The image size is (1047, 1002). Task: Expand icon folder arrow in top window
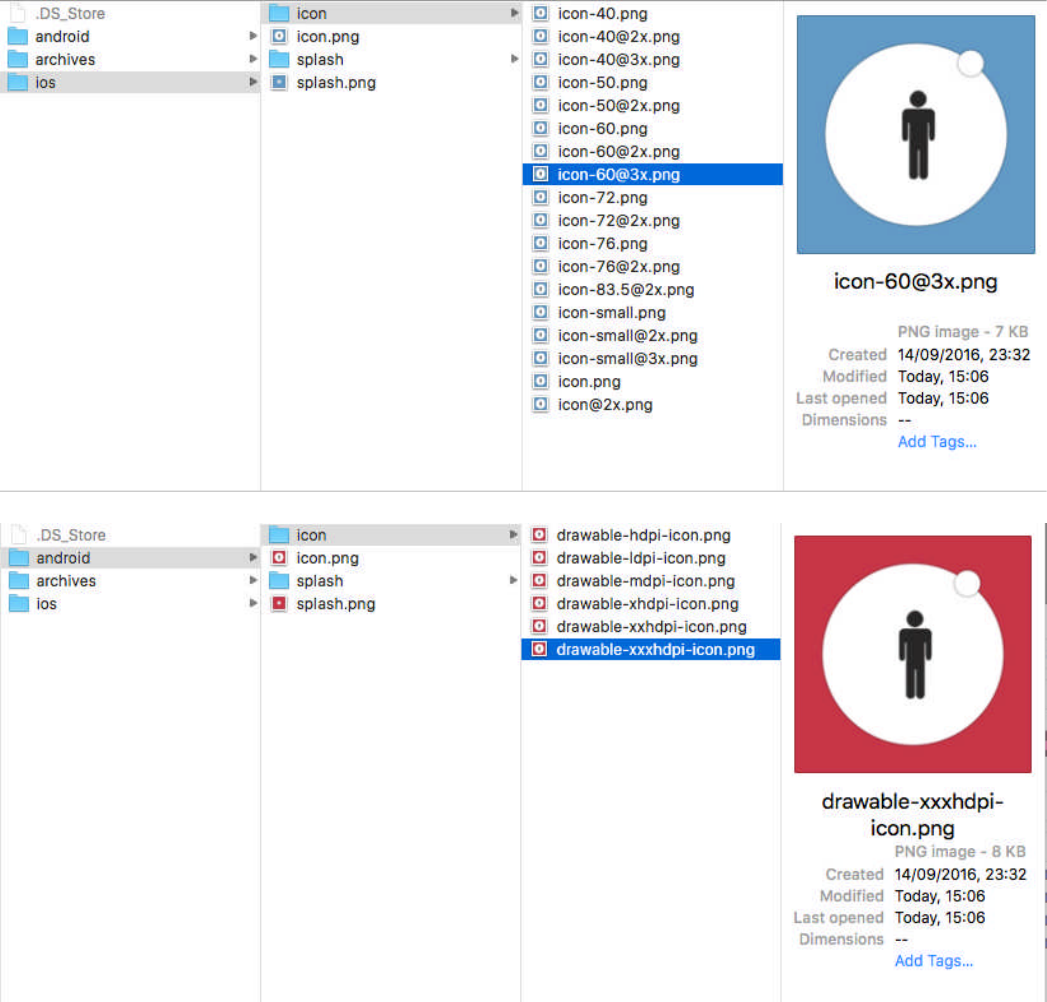pos(514,13)
